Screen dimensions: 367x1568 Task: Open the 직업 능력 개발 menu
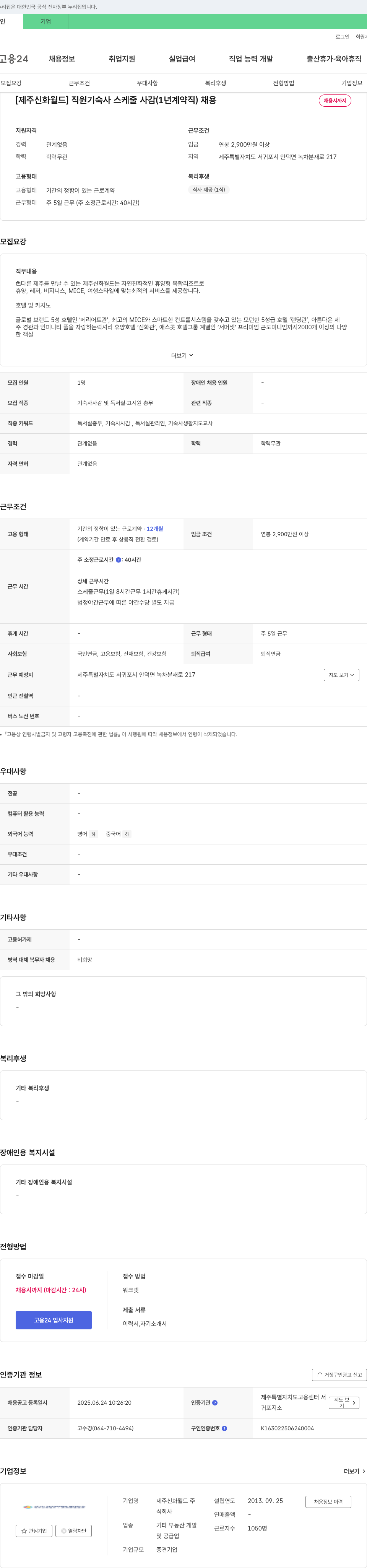click(x=251, y=59)
